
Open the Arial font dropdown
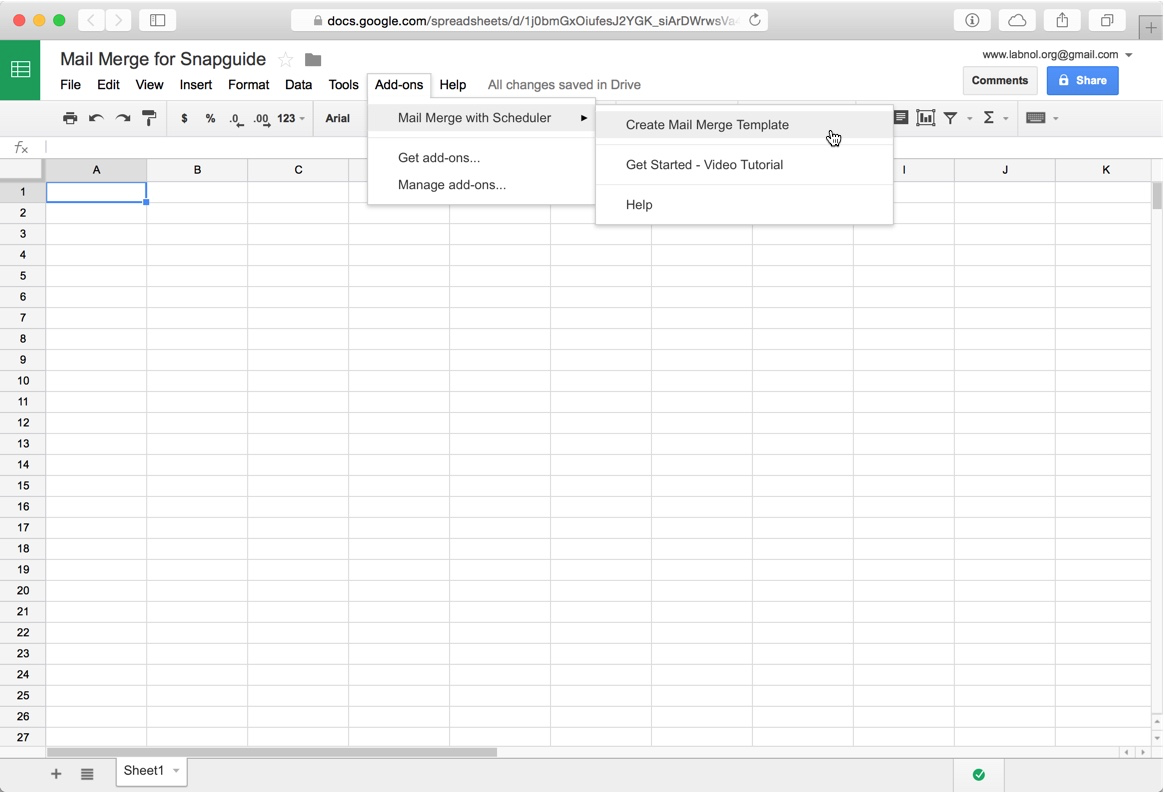[338, 118]
